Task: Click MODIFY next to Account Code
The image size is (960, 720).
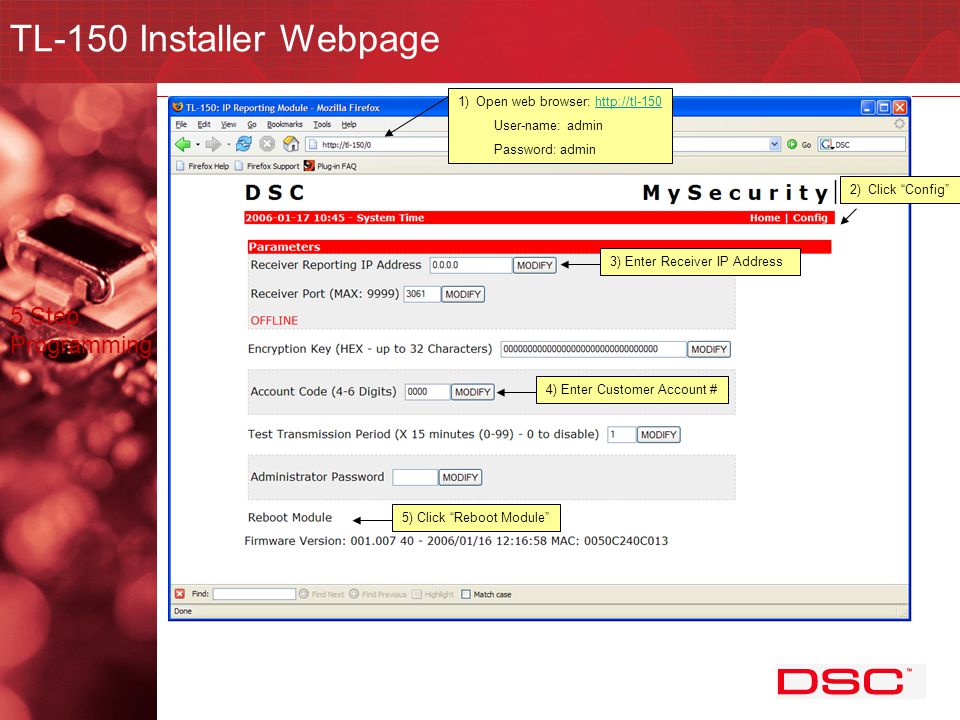Action: click(473, 392)
